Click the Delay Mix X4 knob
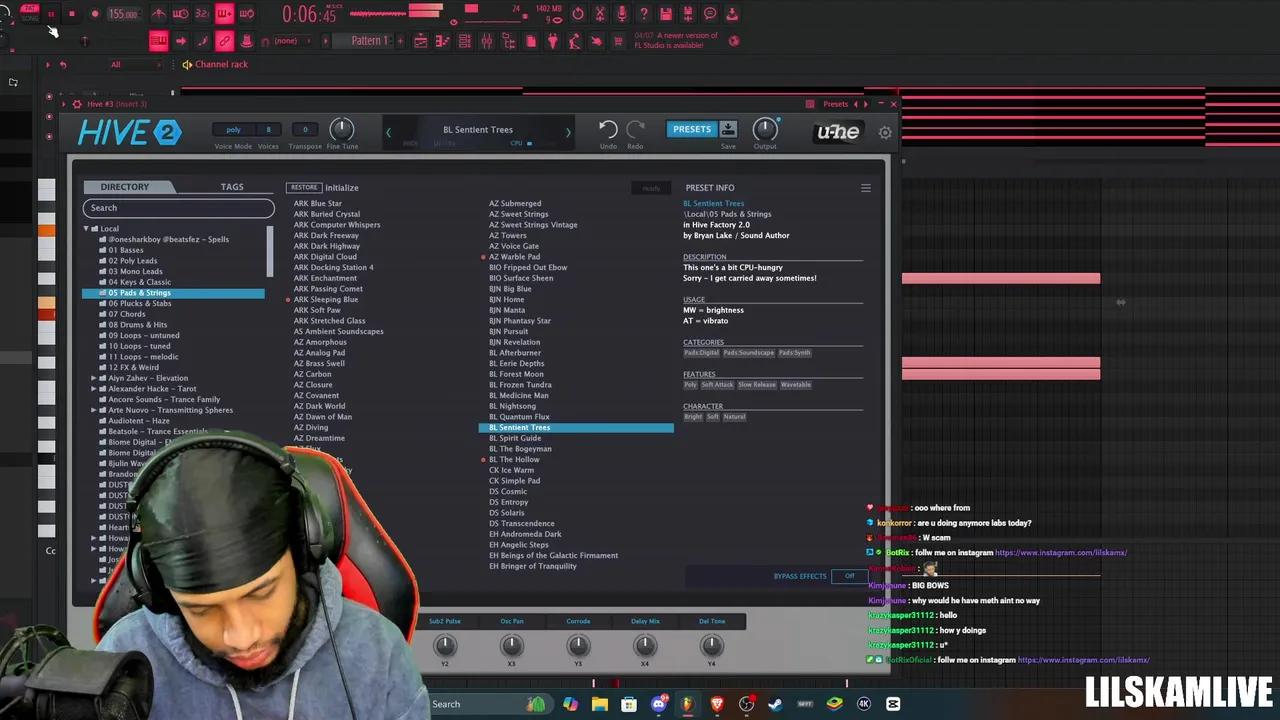 (645, 646)
